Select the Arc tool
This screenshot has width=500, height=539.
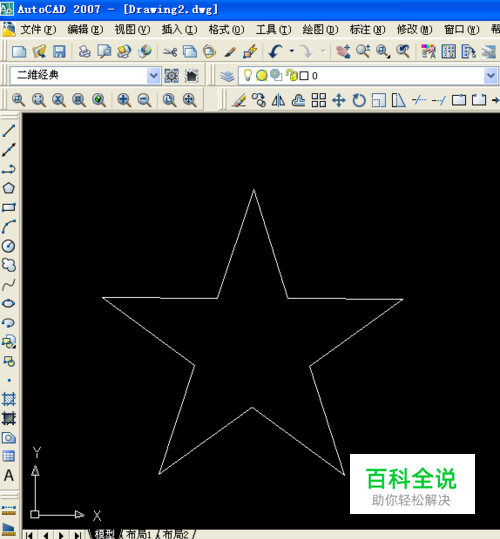(9, 227)
